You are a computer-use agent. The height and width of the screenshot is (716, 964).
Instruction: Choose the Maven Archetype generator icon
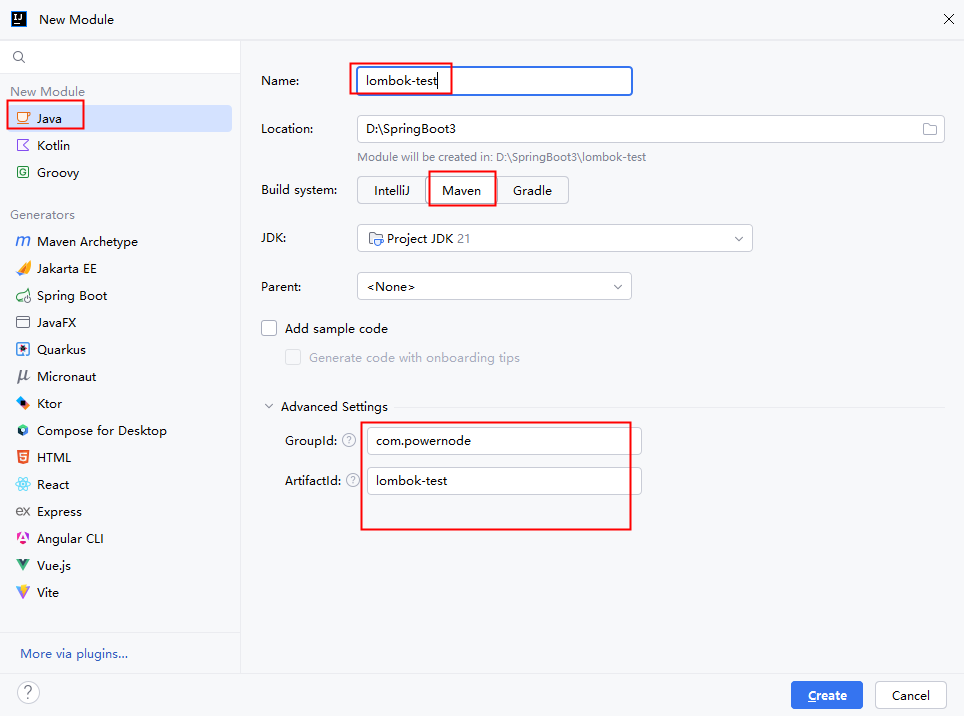[22, 241]
